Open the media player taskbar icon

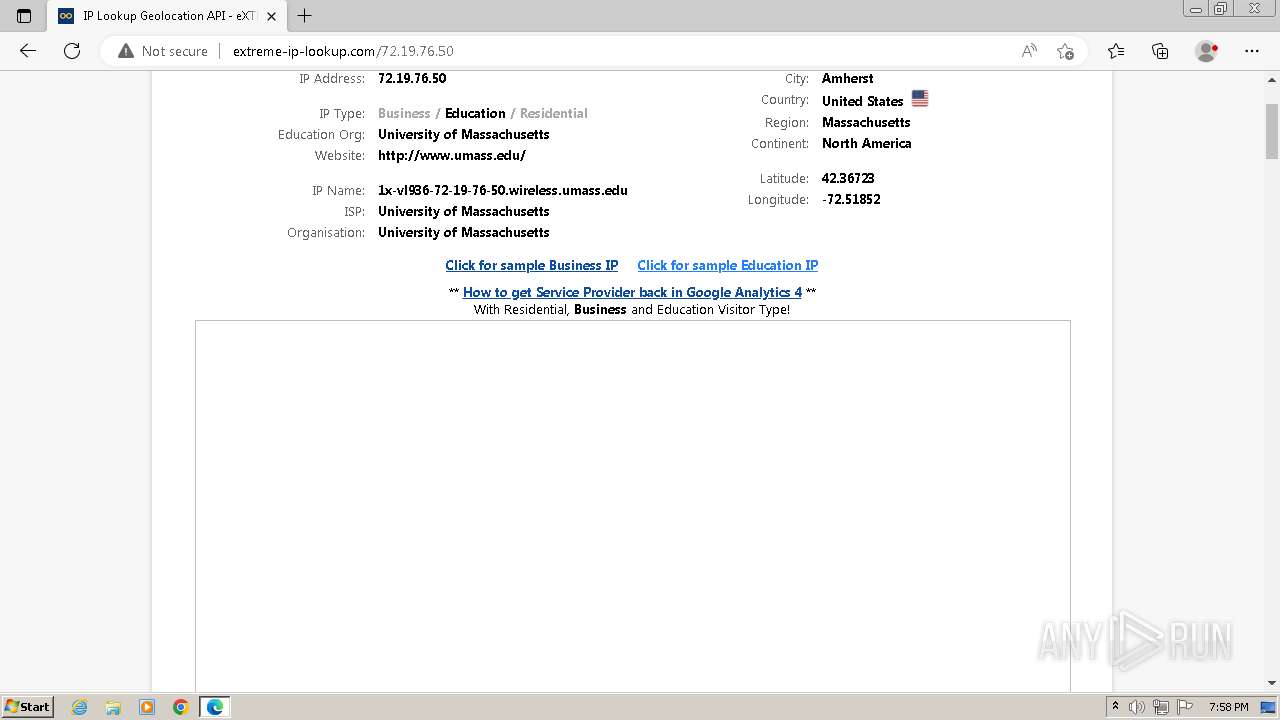click(147, 707)
